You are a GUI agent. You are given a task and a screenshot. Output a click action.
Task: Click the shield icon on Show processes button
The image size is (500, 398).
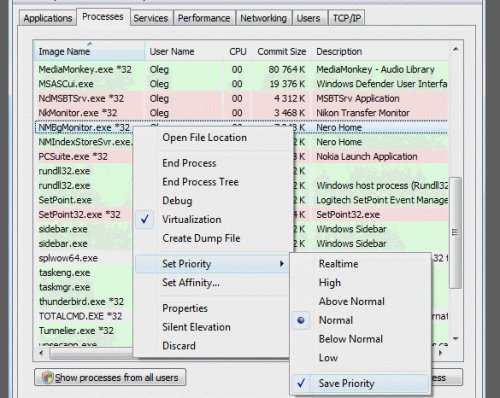(47, 377)
